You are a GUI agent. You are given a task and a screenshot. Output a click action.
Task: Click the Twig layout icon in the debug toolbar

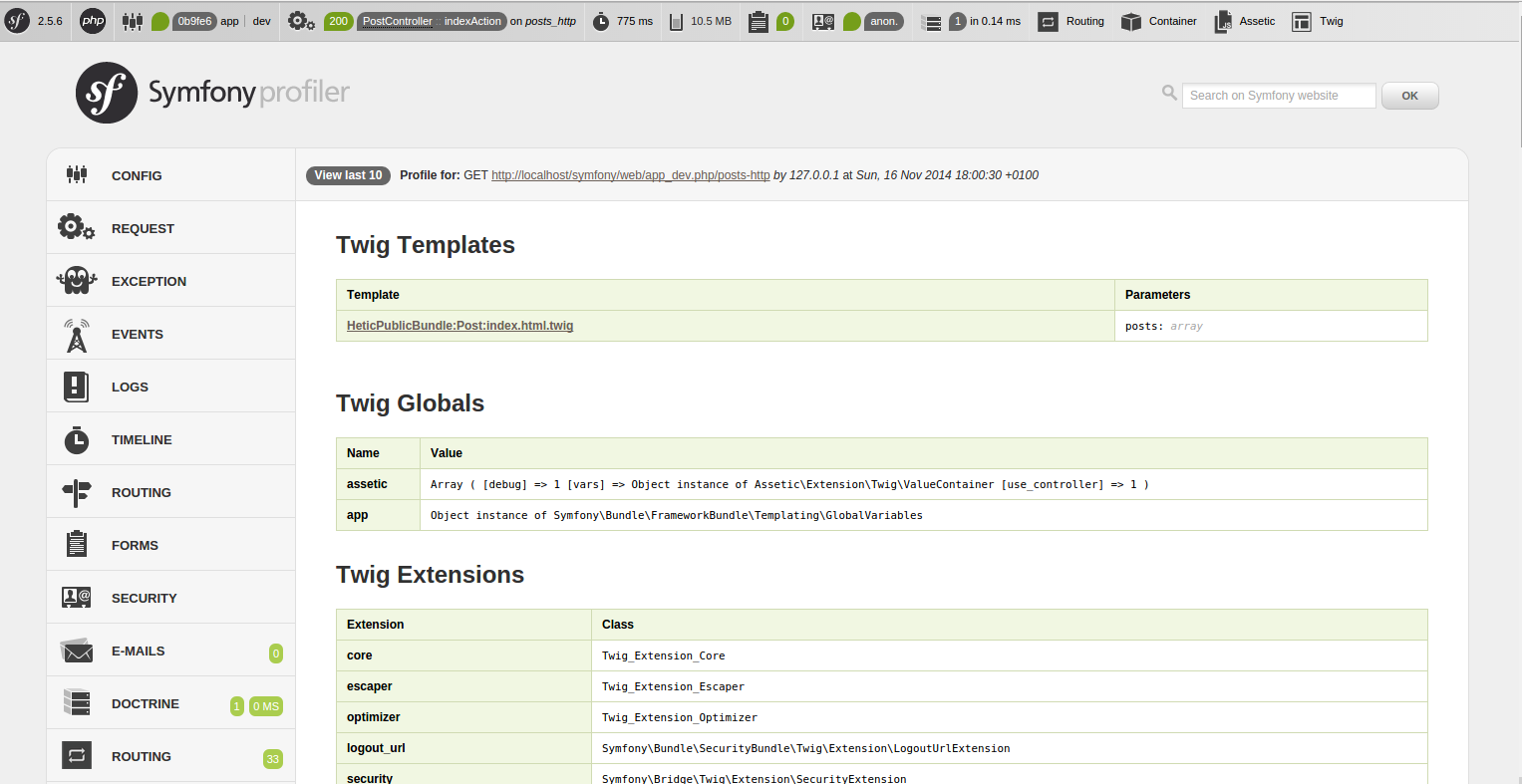[1302, 22]
